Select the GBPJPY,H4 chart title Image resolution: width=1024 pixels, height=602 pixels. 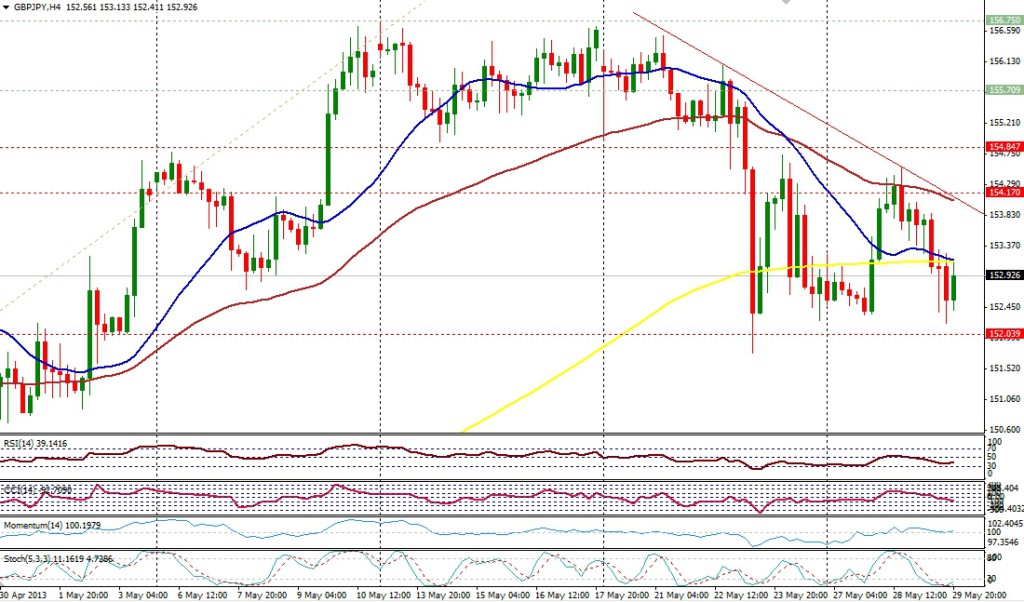click(x=33, y=7)
